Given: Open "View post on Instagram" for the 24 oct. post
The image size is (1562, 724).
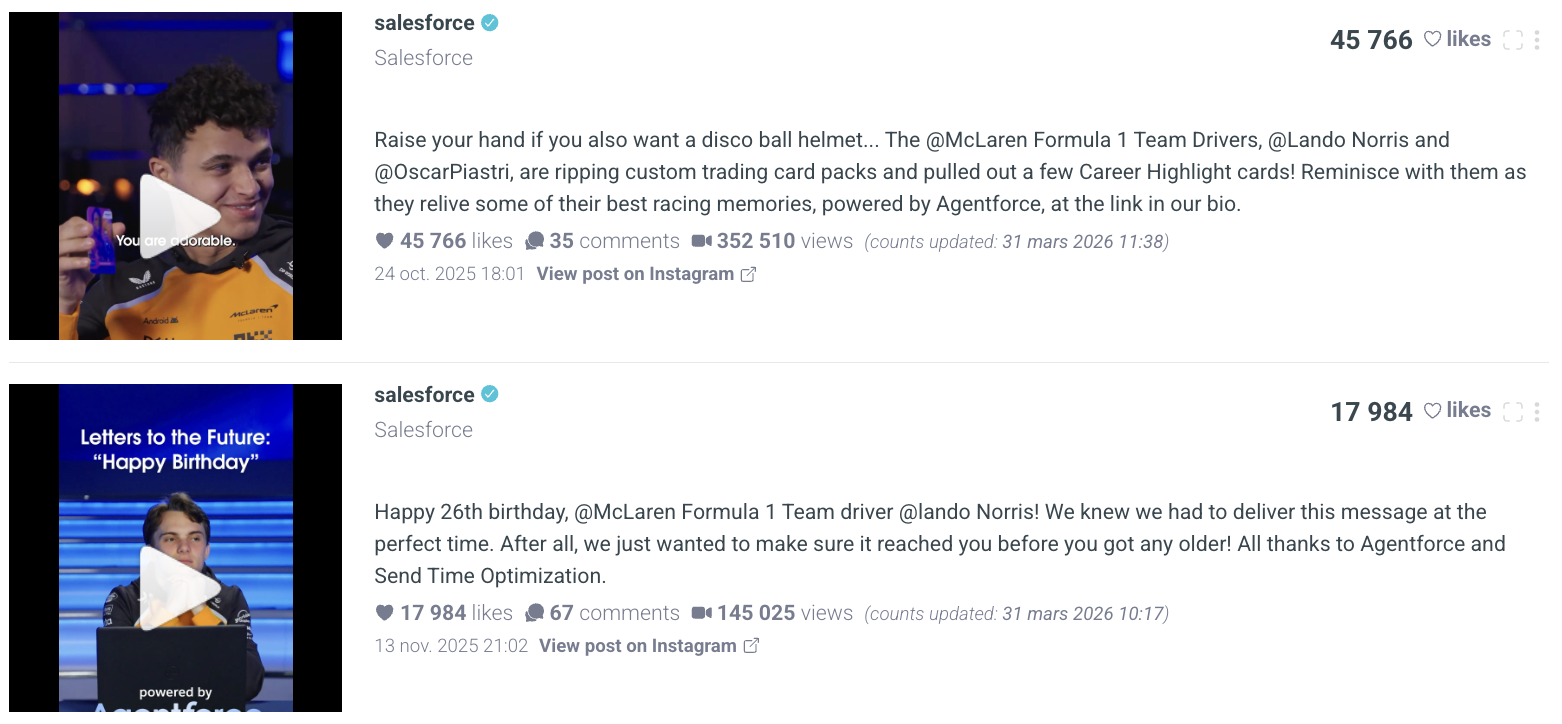Looking at the screenshot, I should pos(645,274).
